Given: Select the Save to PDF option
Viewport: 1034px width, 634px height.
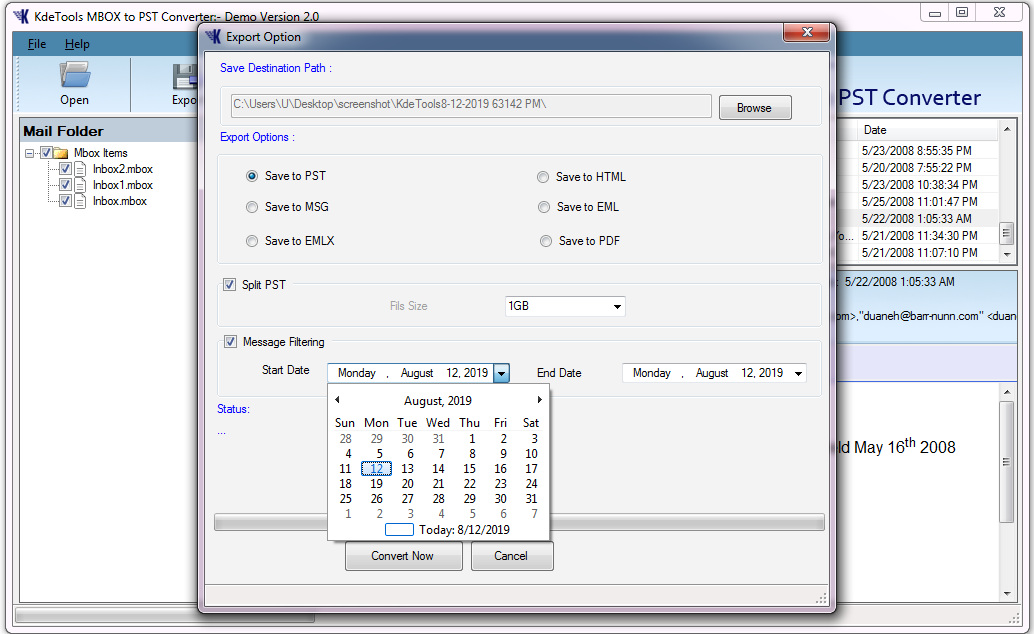Looking at the screenshot, I should click(546, 241).
